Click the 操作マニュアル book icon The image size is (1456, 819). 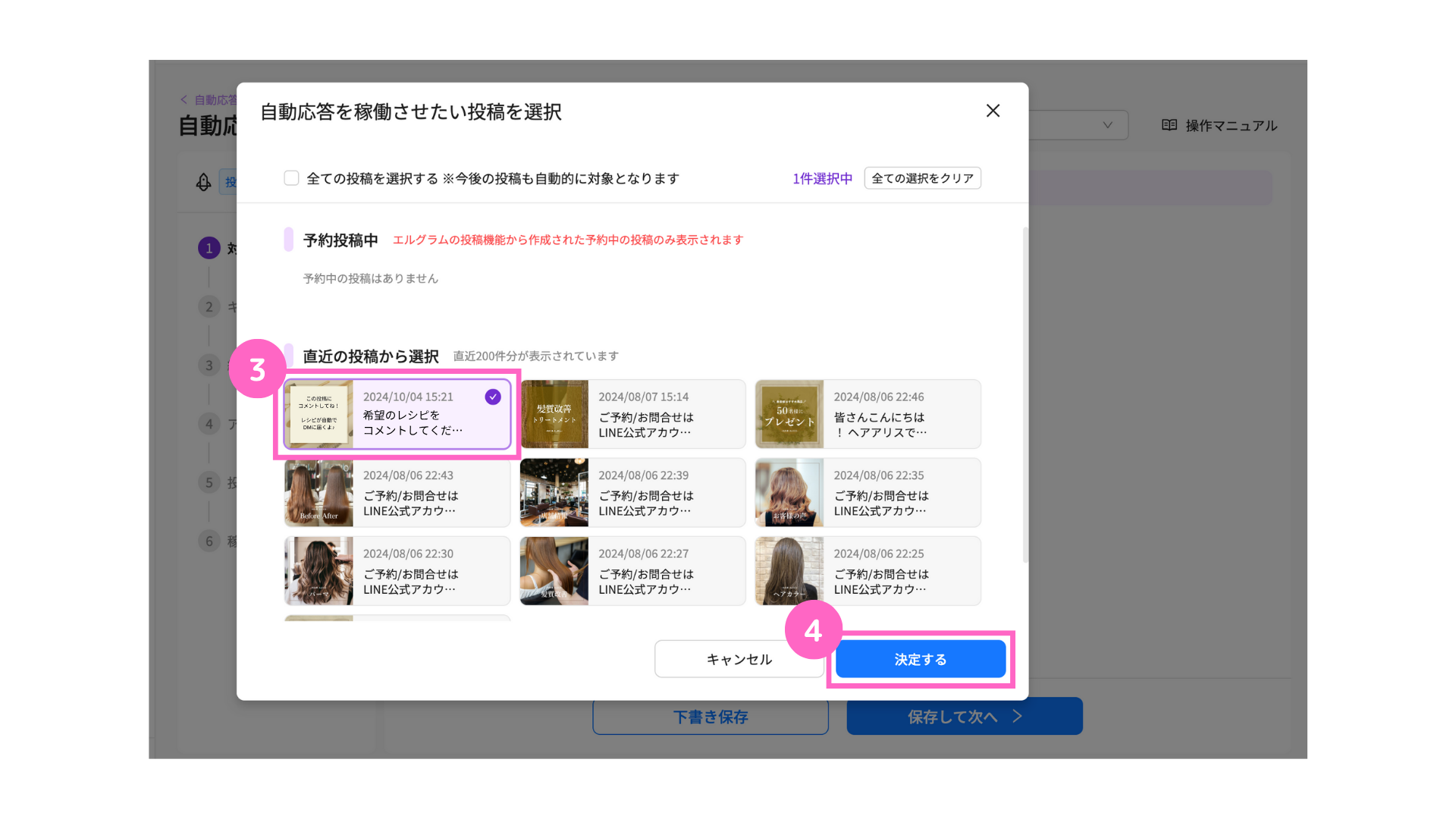[x=1169, y=125]
